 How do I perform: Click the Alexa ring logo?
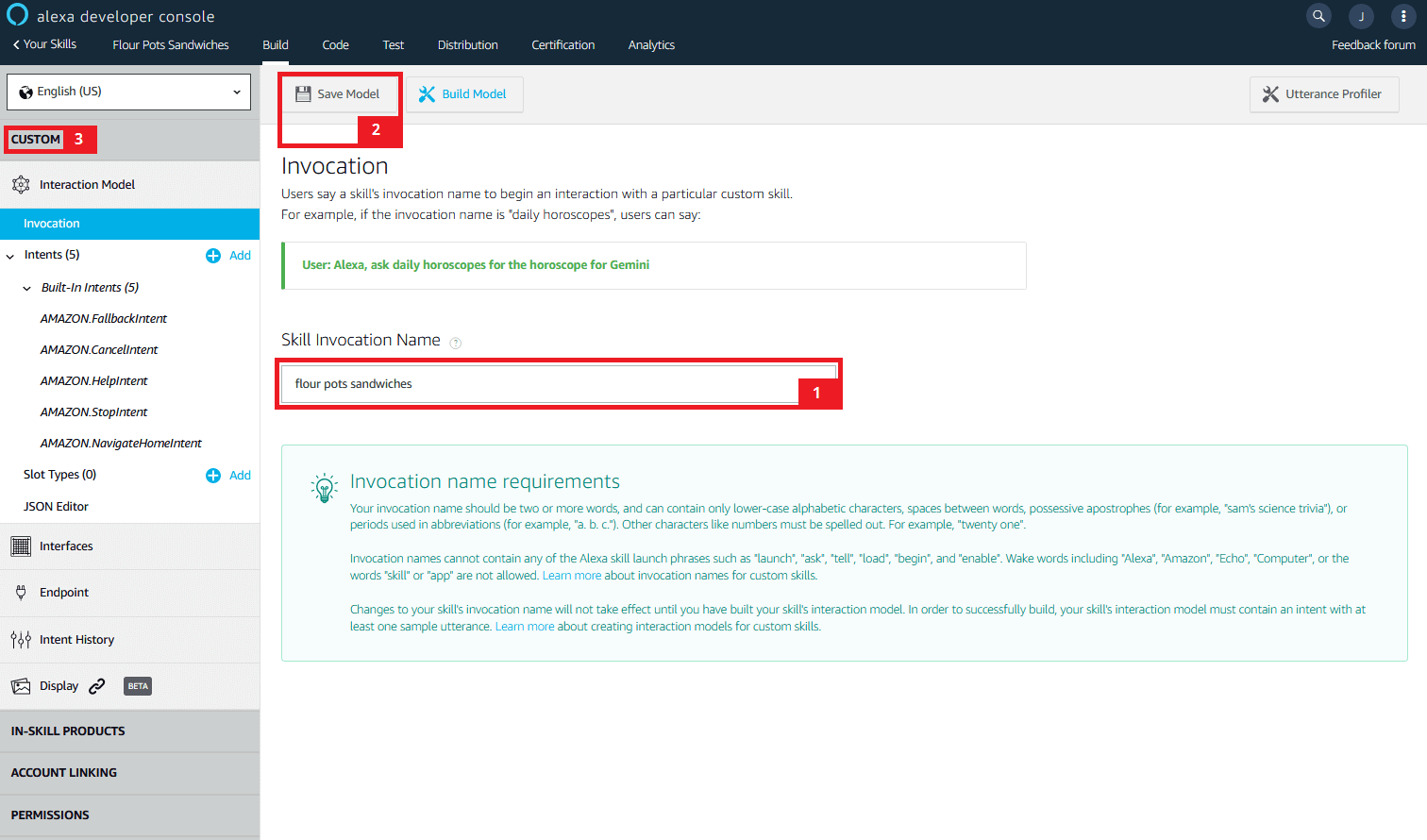pos(17,15)
